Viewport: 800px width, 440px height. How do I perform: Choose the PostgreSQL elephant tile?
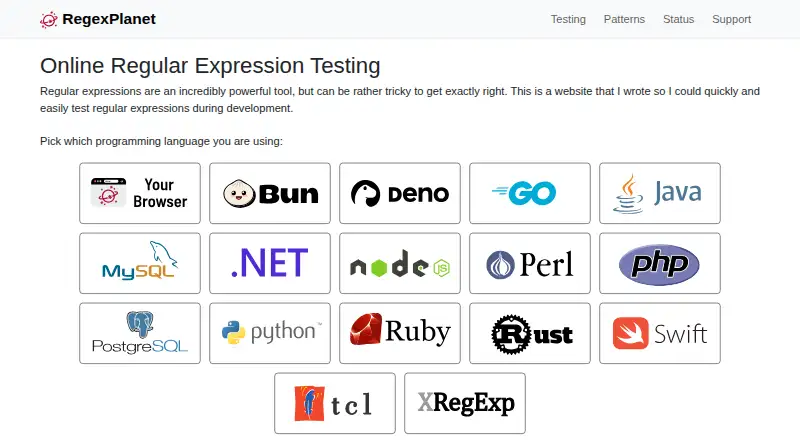(x=140, y=333)
